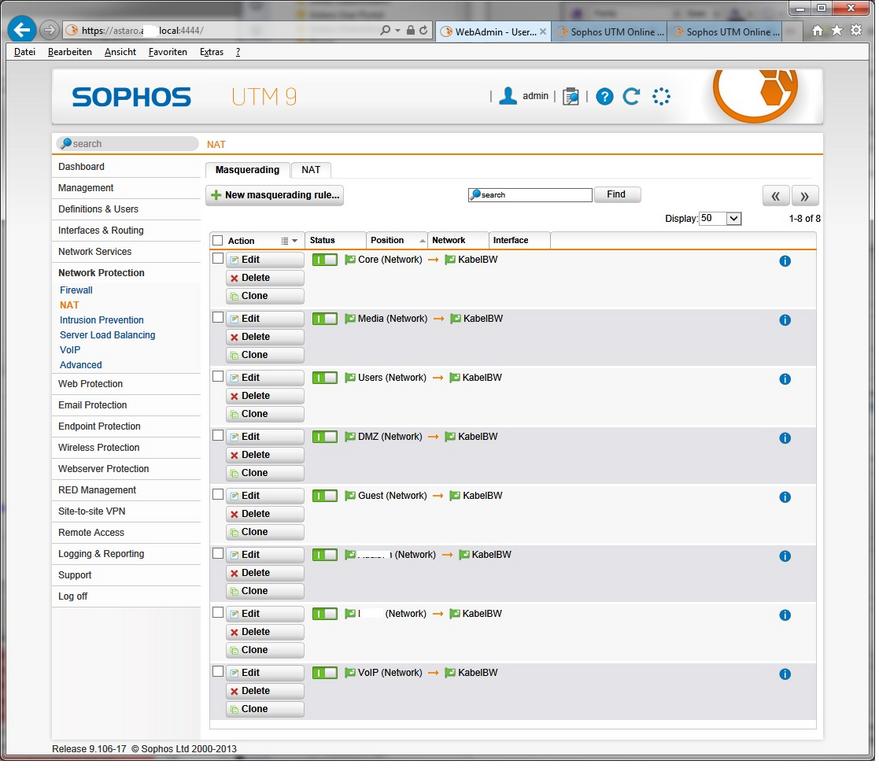The height and width of the screenshot is (768, 879).
Task: Toggle status of Guest (Network) rule
Action: tap(325, 496)
